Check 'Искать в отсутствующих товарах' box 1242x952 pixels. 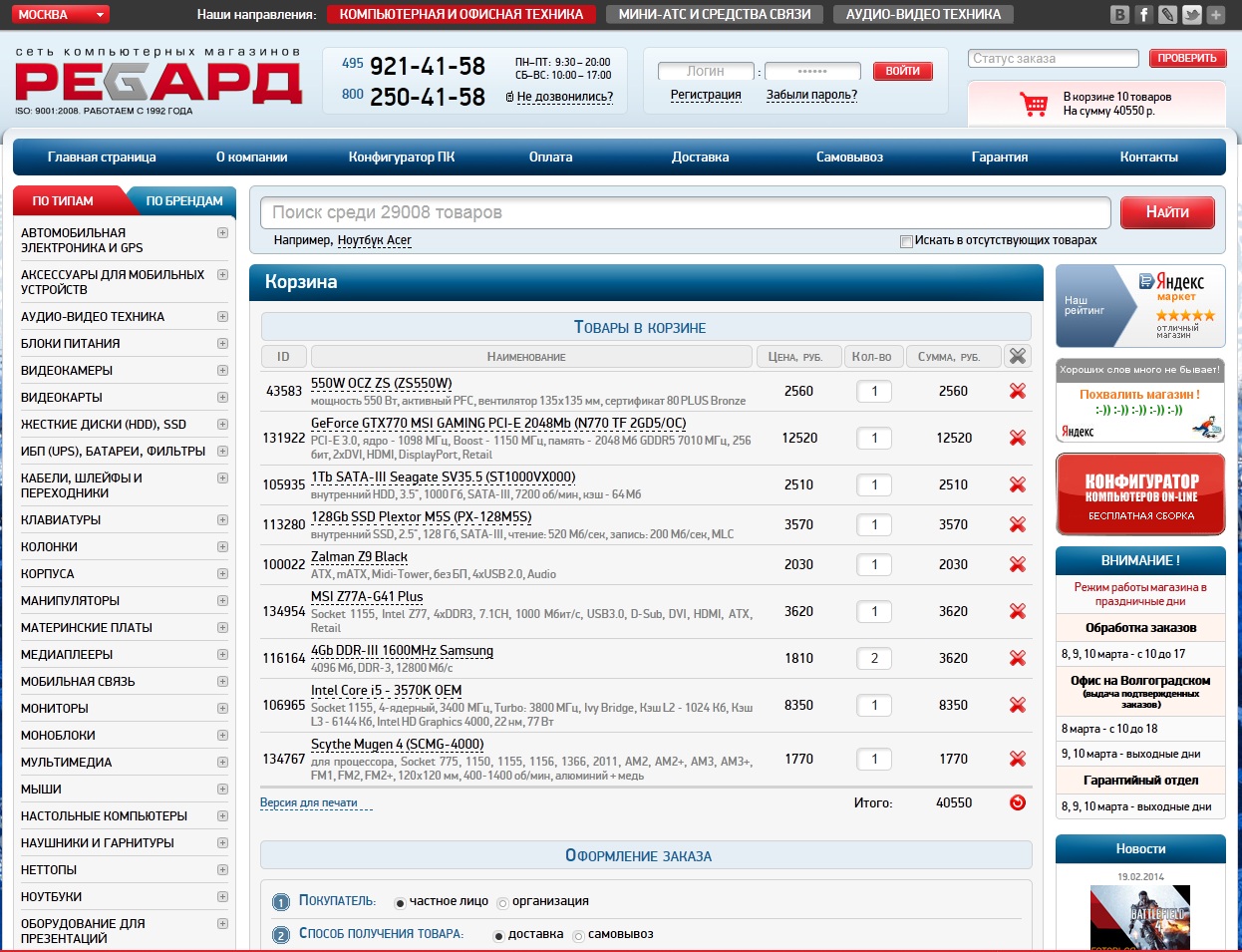pos(906,241)
